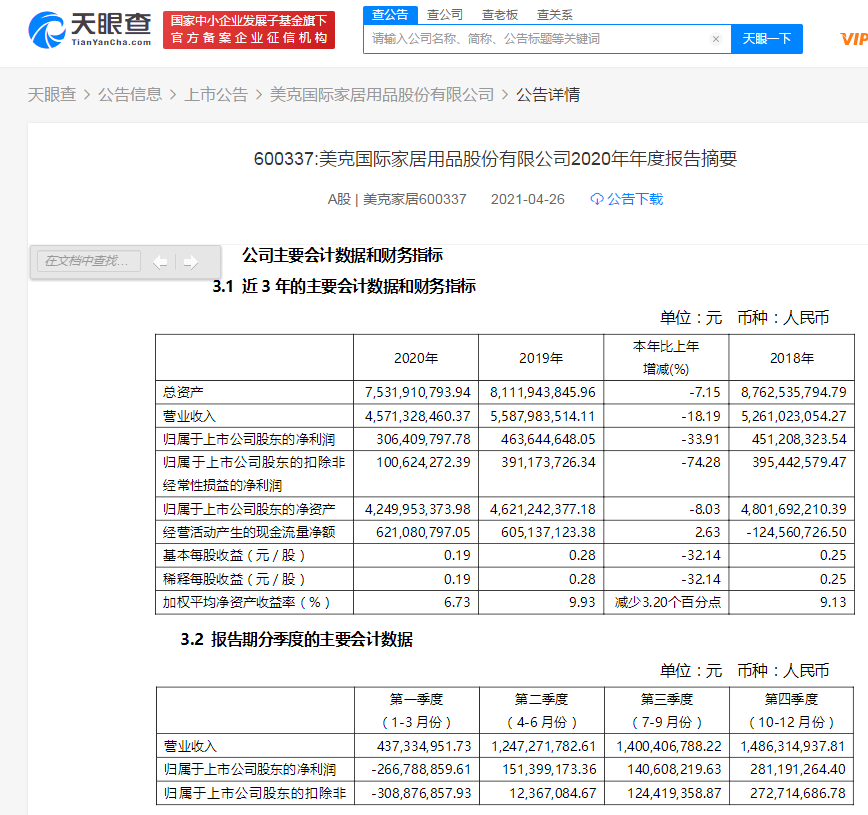Click the value -74.28 change cell
Viewport: 868px width, 815px height.
[701, 462]
